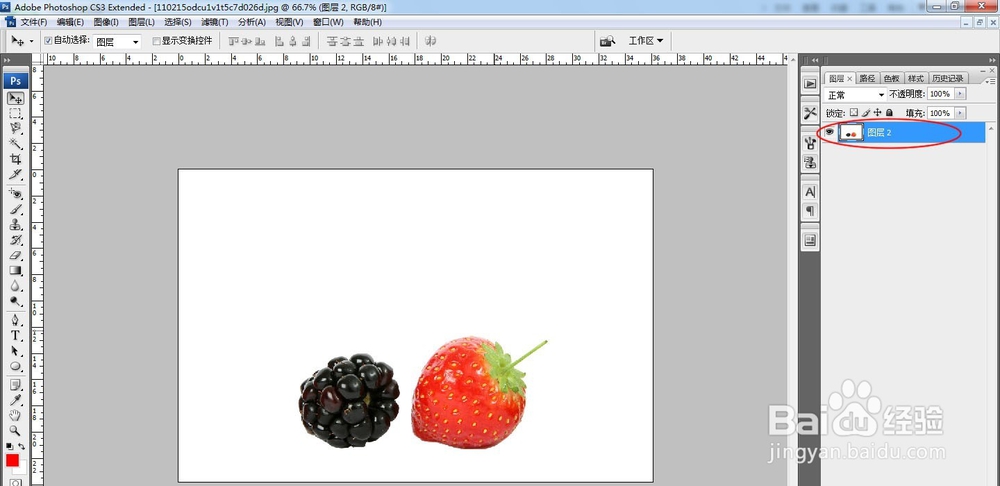Reset default foreground and background colors
Viewport: 1000px width, 486px height.
pos(10,446)
